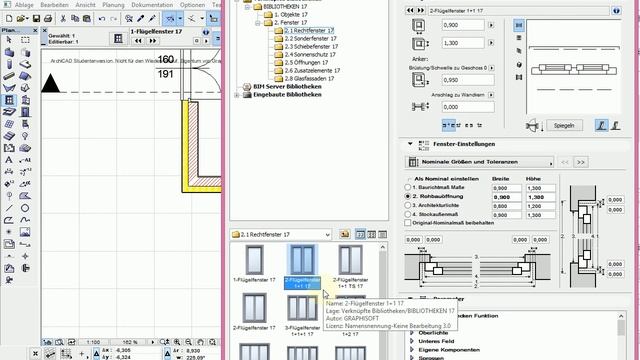Click the 1:100 scale button
The image size is (640, 360).
[93, 342]
